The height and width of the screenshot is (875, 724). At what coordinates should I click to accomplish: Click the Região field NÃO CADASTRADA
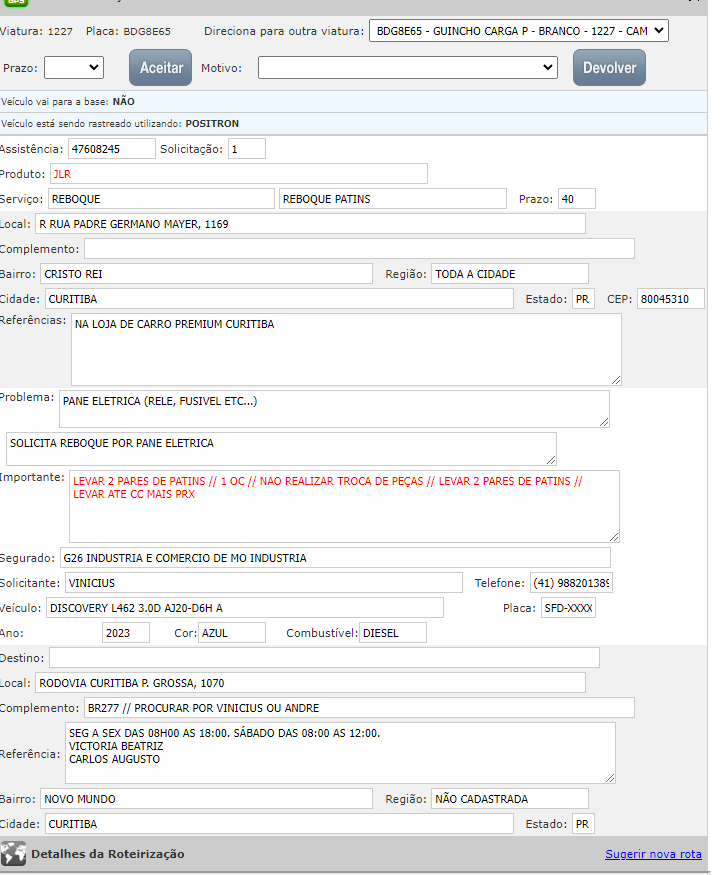tap(510, 799)
